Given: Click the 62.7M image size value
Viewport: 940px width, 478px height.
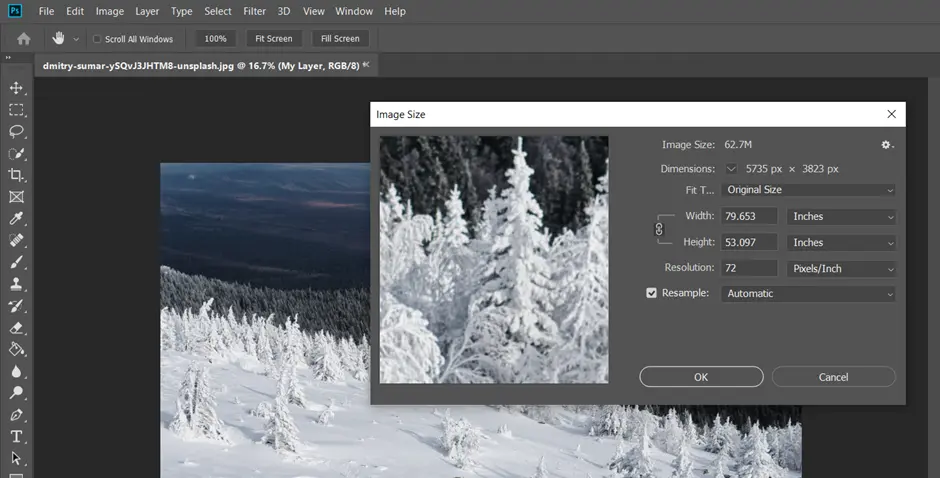Looking at the screenshot, I should [x=738, y=145].
